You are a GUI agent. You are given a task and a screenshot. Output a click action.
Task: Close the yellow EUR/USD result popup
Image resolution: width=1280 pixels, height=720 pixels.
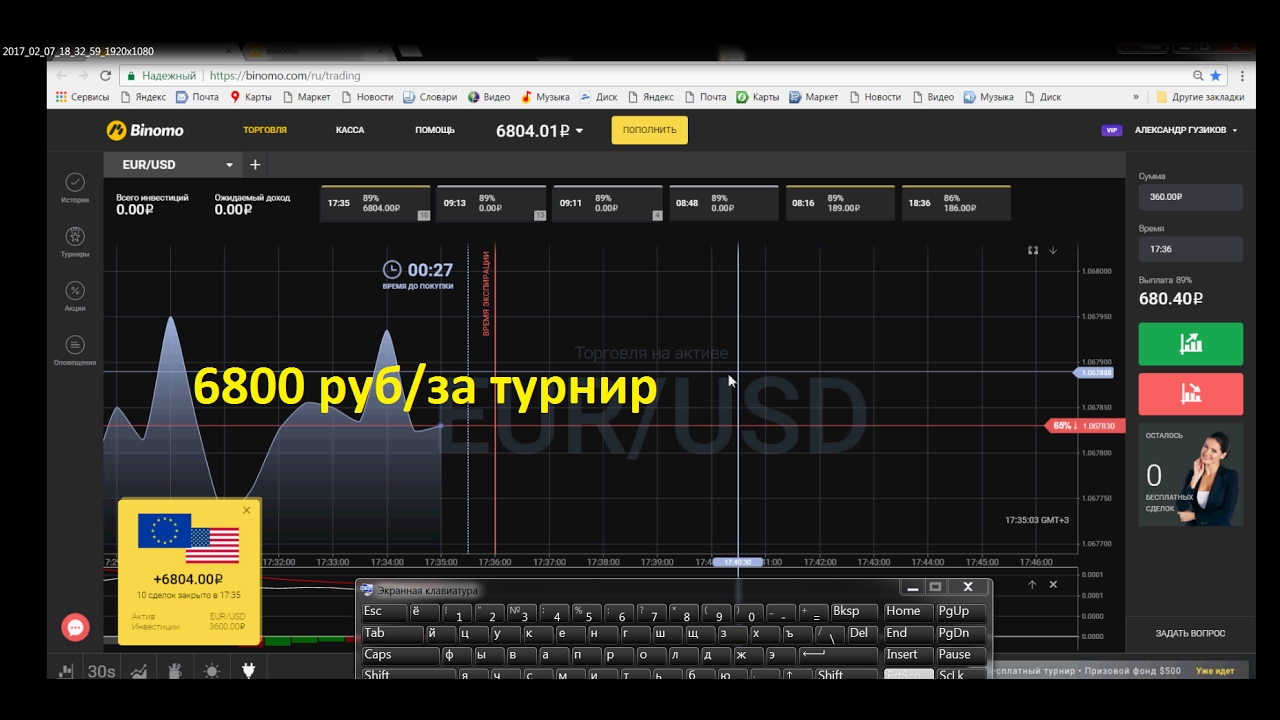[x=247, y=510]
